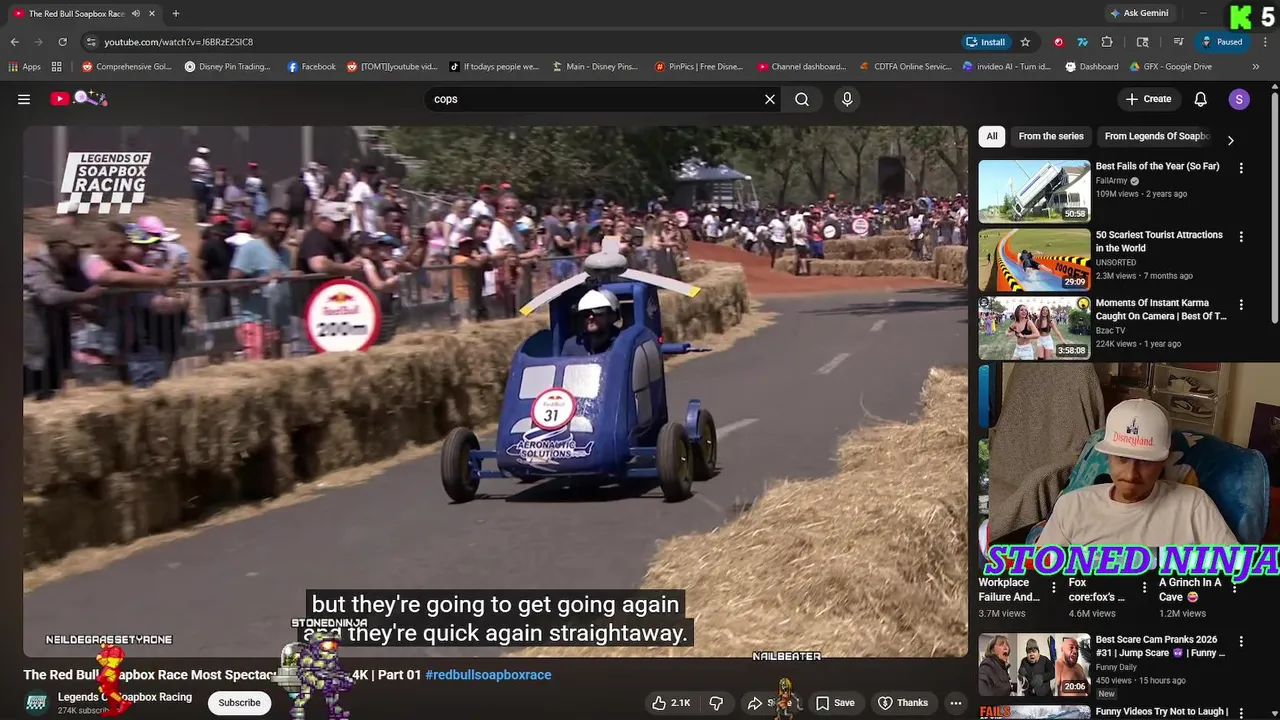Open more actions three-dot menu below video
Screen dimensions: 1280x720
956,703
